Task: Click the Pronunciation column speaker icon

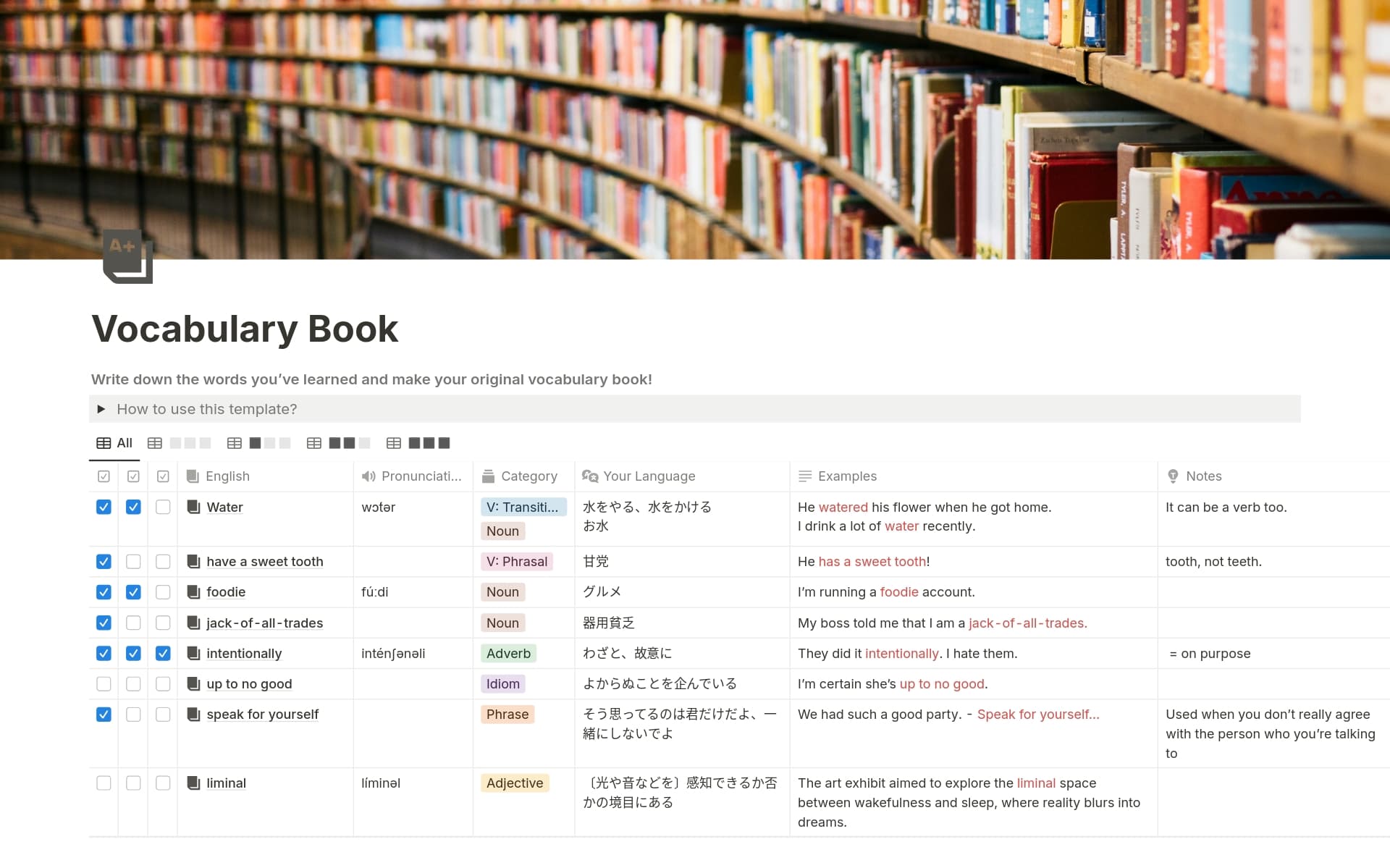Action: pyautogui.click(x=368, y=476)
